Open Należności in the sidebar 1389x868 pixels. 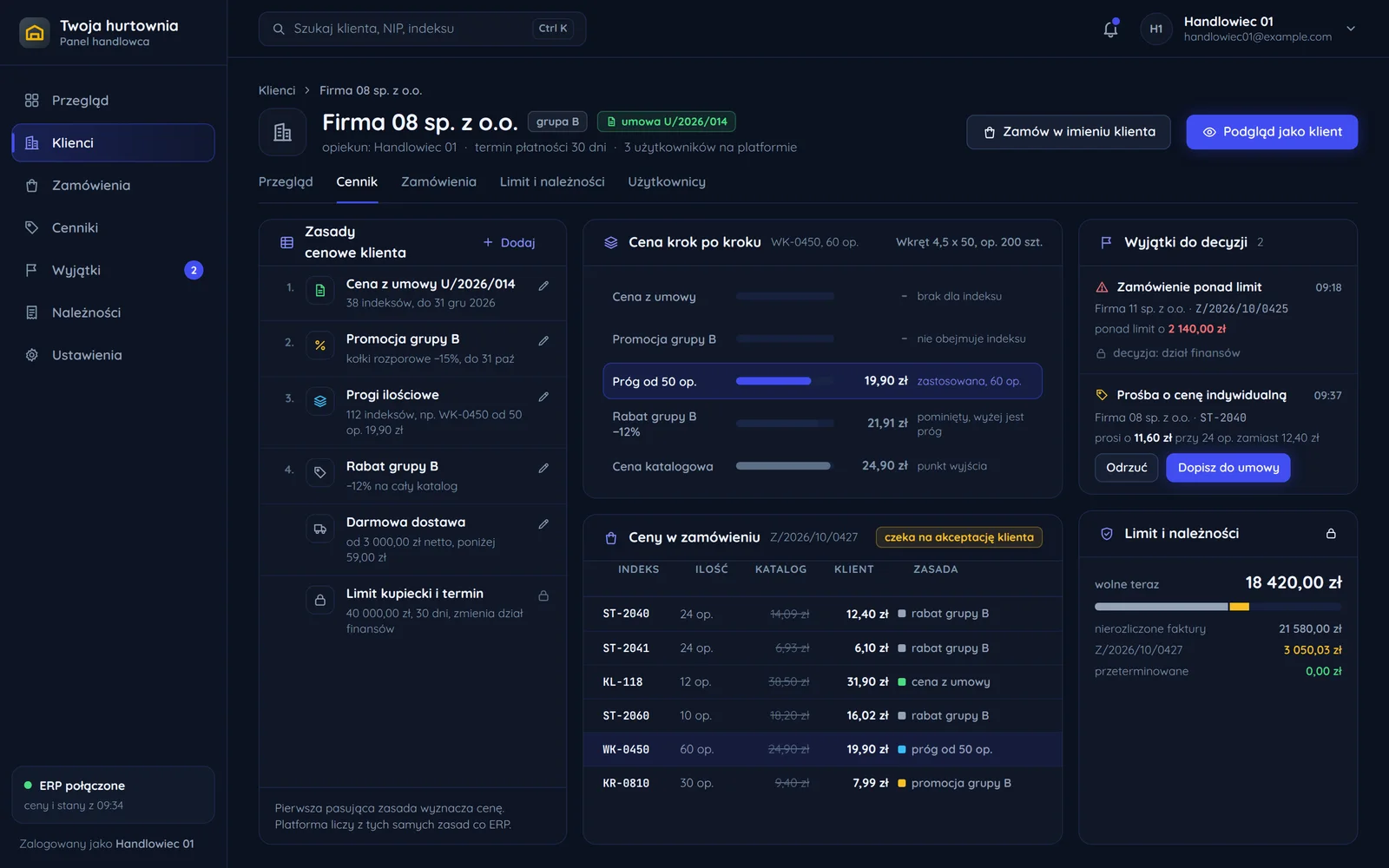pyautogui.click(x=113, y=313)
